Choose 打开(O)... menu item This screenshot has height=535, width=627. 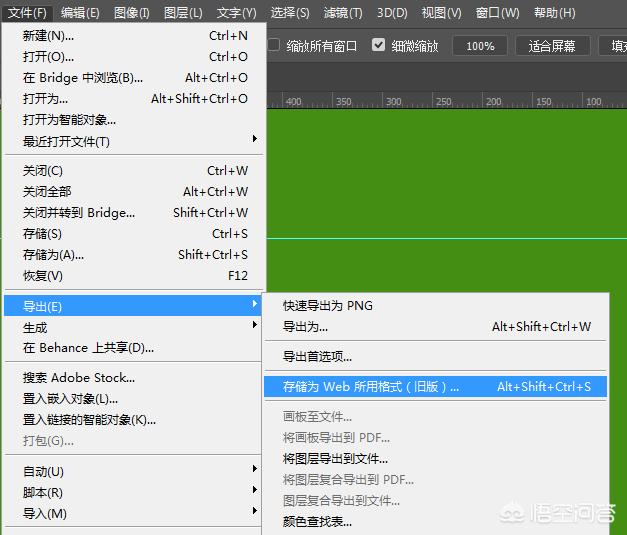pos(135,57)
